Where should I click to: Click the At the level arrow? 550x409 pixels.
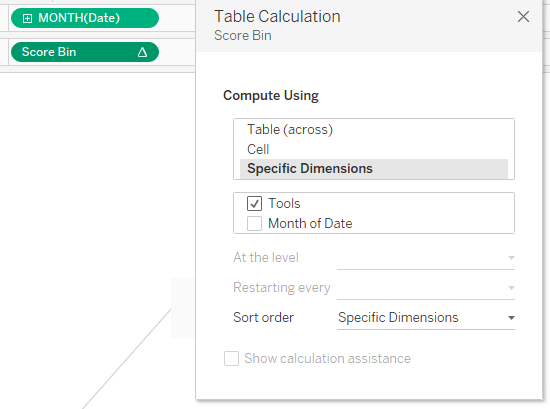(x=511, y=258)
